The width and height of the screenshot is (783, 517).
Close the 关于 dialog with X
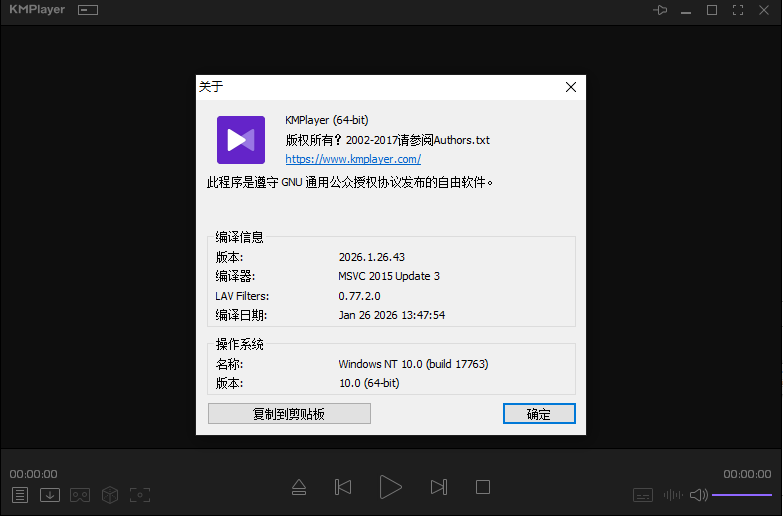(x=571, y=87)
